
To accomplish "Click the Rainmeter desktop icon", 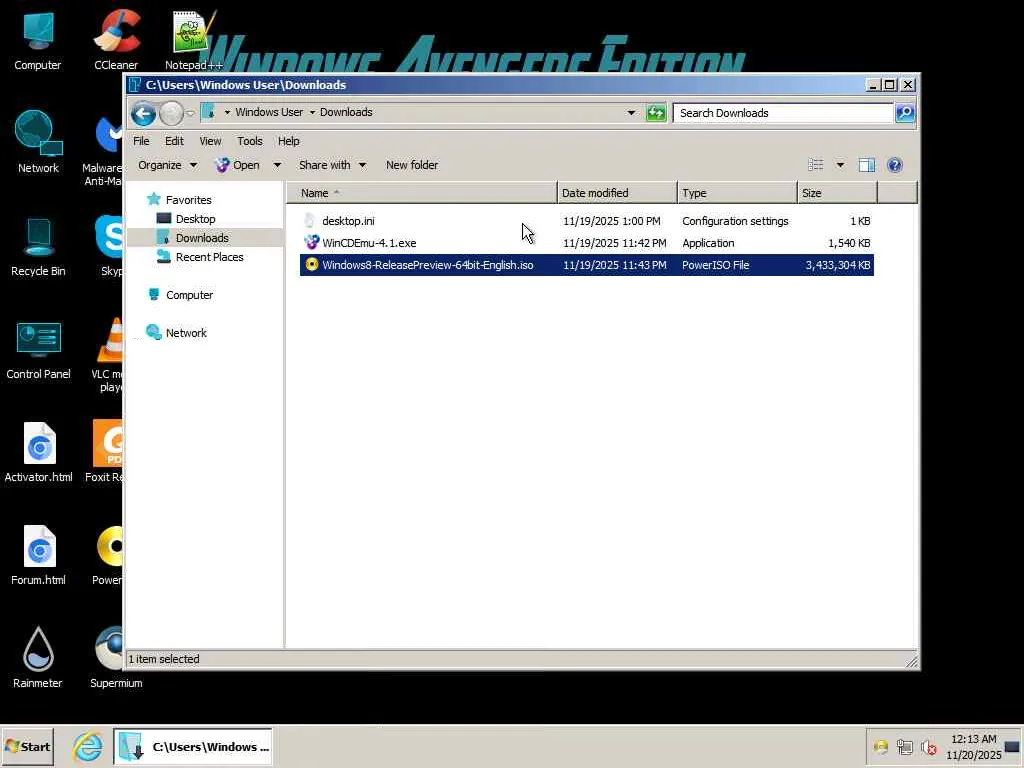I will coord(38,658).
